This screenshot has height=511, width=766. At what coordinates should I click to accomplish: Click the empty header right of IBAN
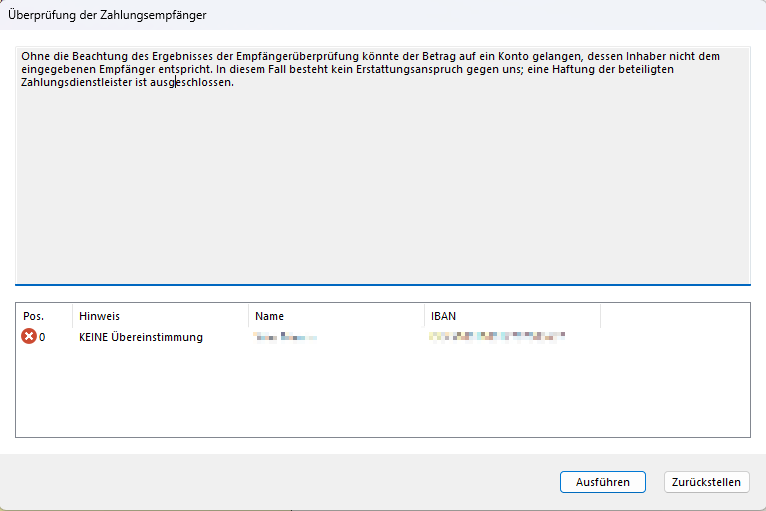tap(674, 316)
